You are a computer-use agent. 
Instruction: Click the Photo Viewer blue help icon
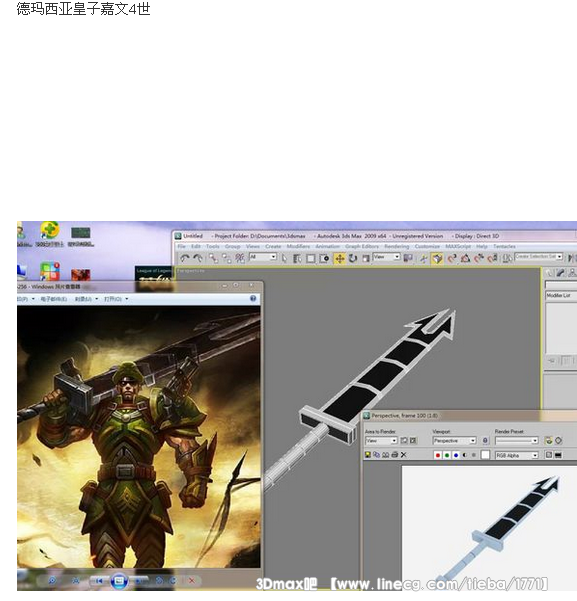point(253,299)
